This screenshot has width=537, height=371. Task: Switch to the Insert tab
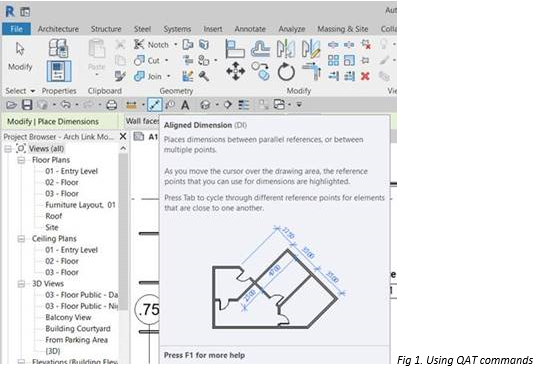coord(213,29)
